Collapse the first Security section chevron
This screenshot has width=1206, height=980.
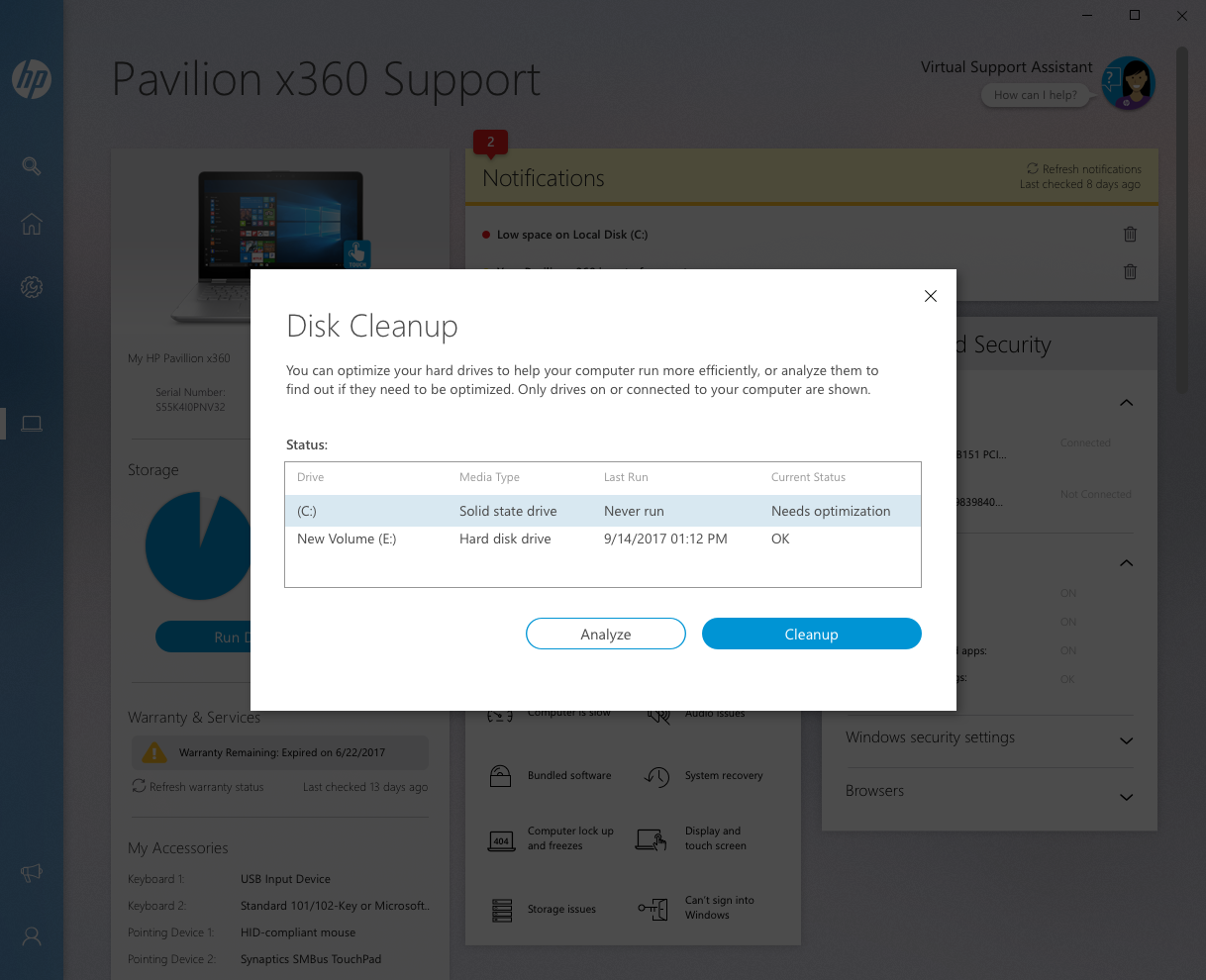[1126, 403]
